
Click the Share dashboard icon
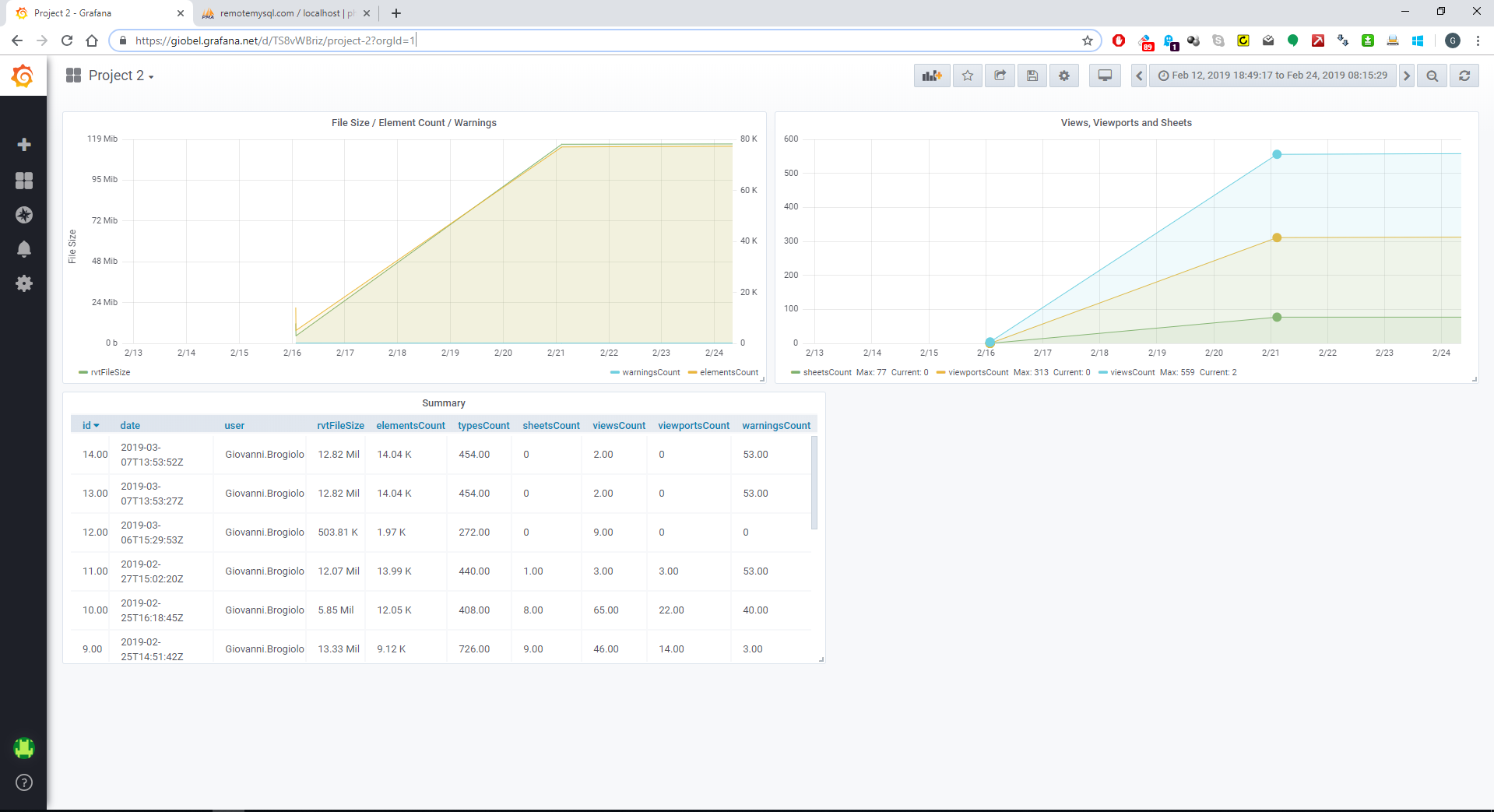point(1000,76)
